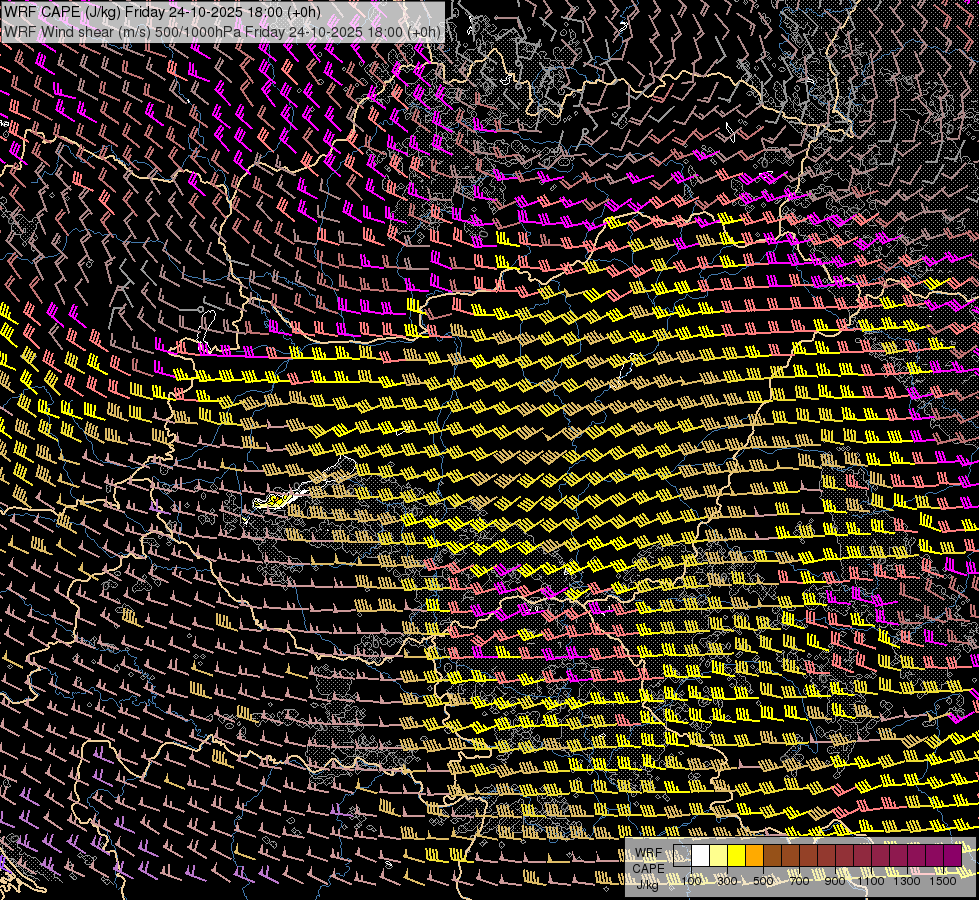Click the legend value 1100

pos(871,881)
